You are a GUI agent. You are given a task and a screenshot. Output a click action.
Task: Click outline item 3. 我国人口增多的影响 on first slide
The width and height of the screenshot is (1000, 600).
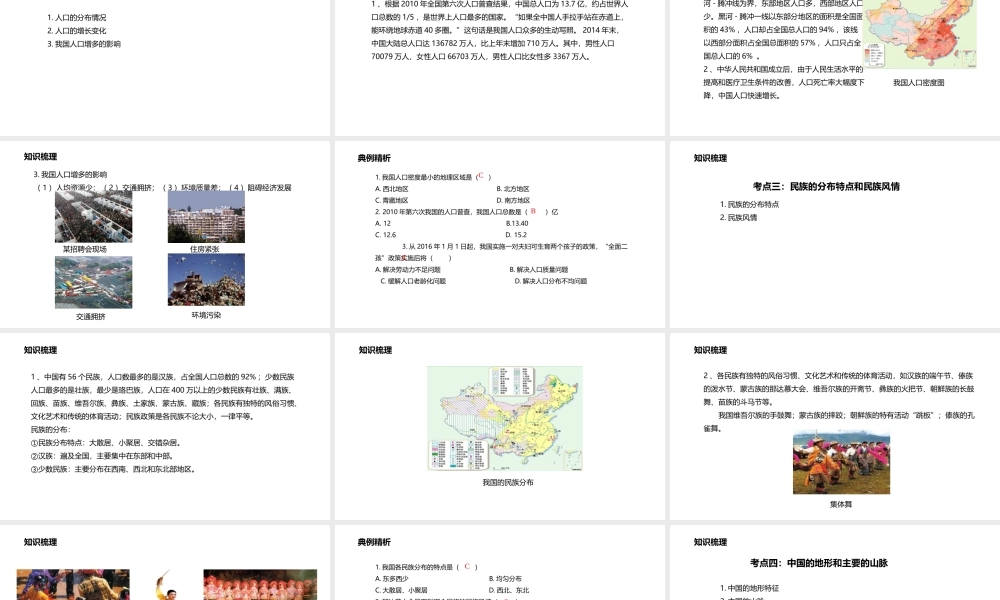84,44
